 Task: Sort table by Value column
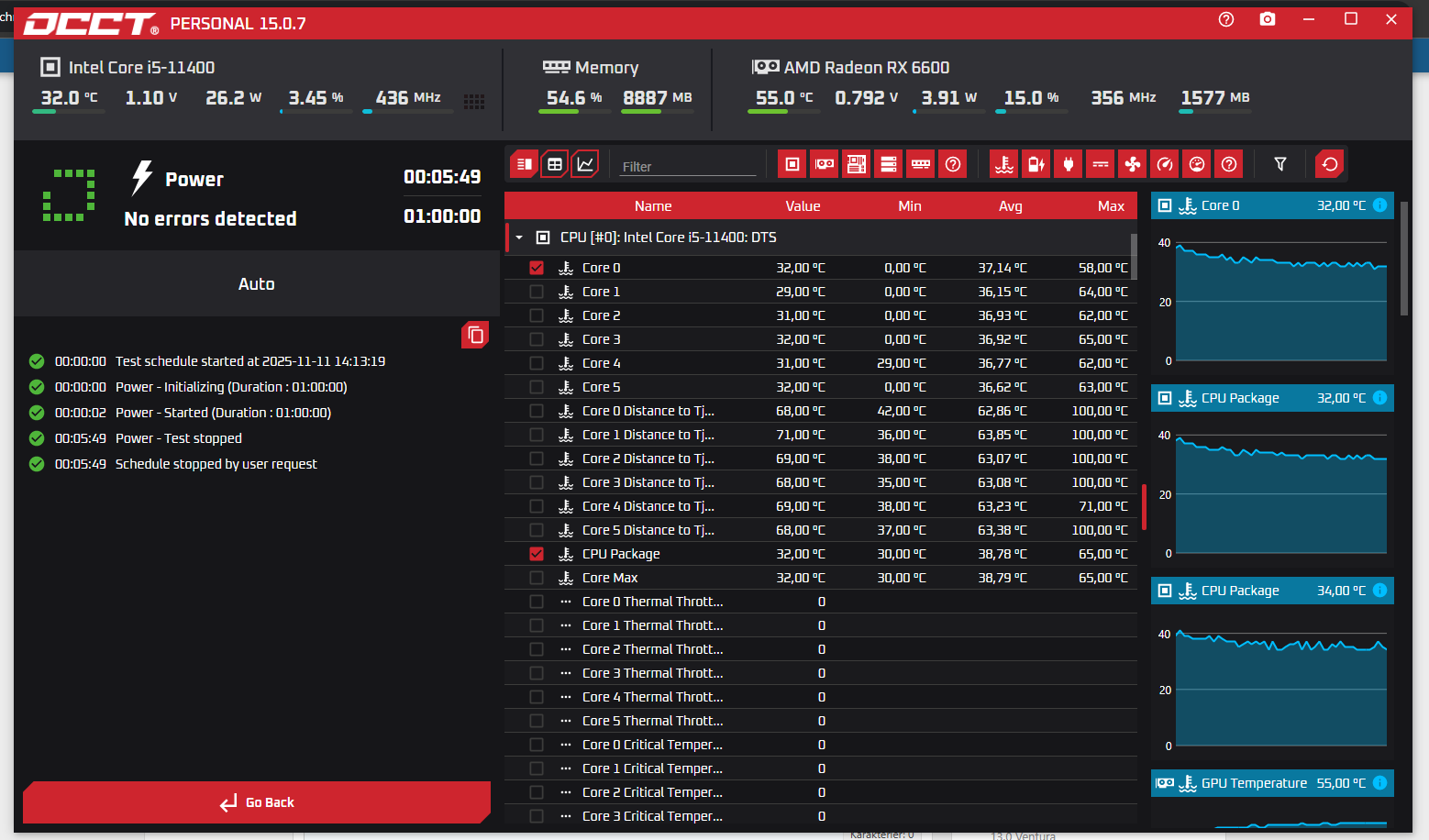point(803,206)
